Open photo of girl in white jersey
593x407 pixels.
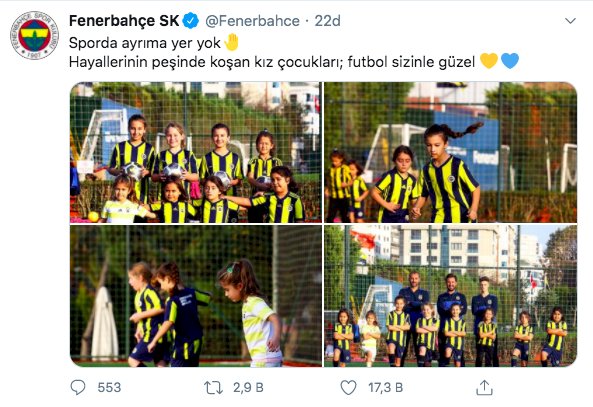196,296
